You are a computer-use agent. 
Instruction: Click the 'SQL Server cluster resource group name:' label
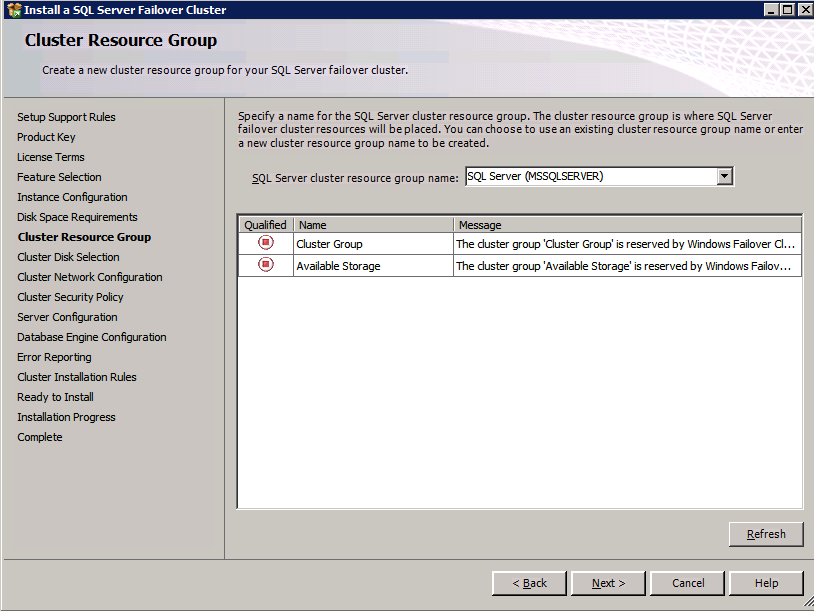click(355, 178)
